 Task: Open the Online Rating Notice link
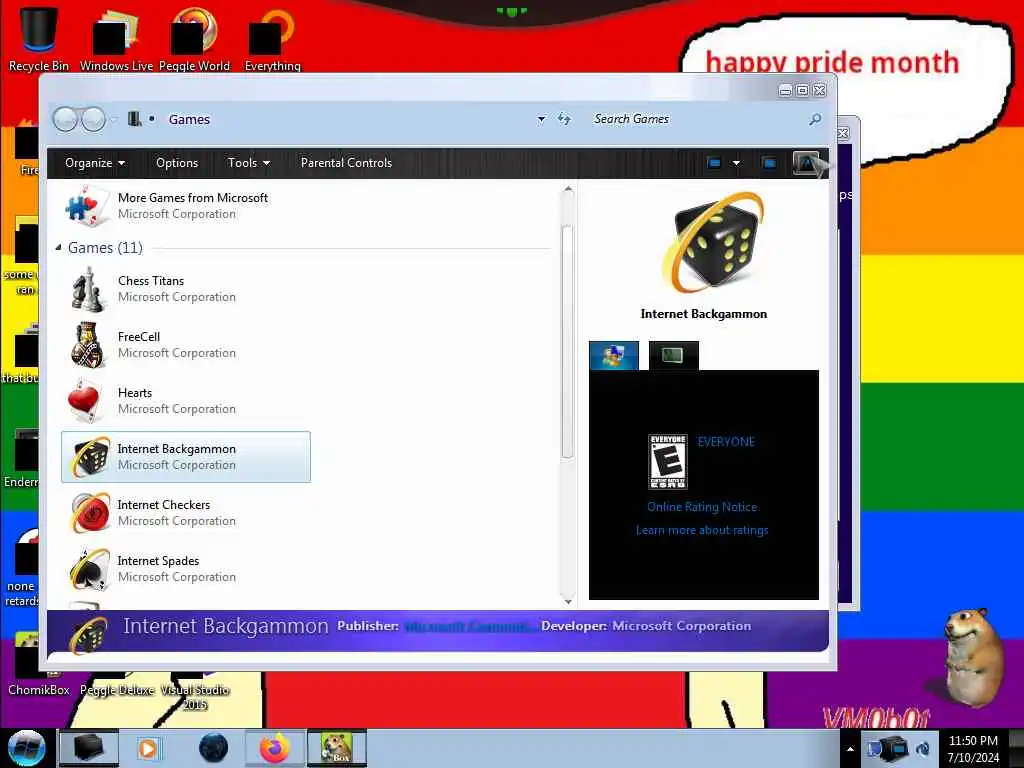pos(702,507)
